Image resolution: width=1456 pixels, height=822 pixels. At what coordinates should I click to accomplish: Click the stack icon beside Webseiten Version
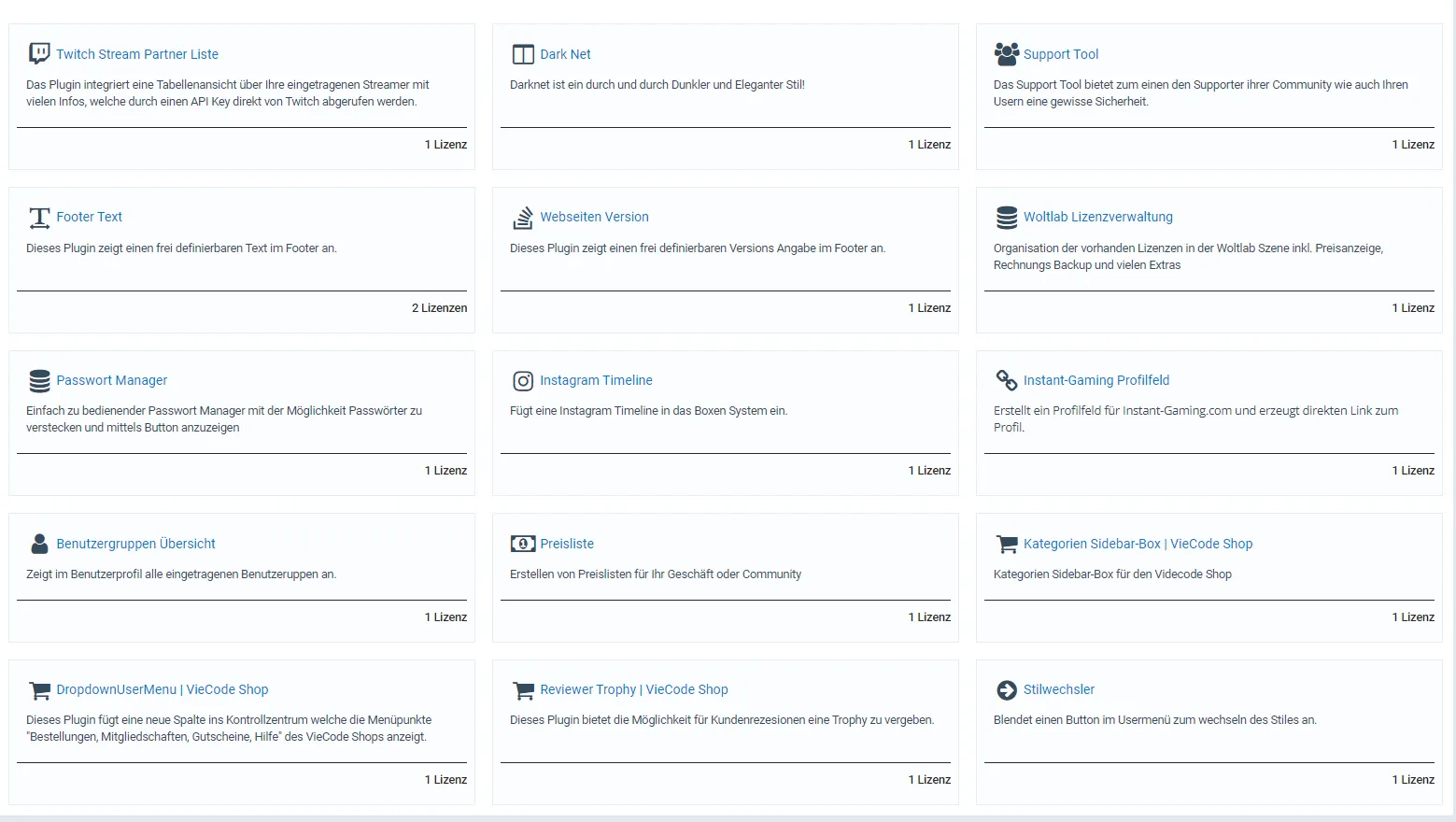point(523,218)
